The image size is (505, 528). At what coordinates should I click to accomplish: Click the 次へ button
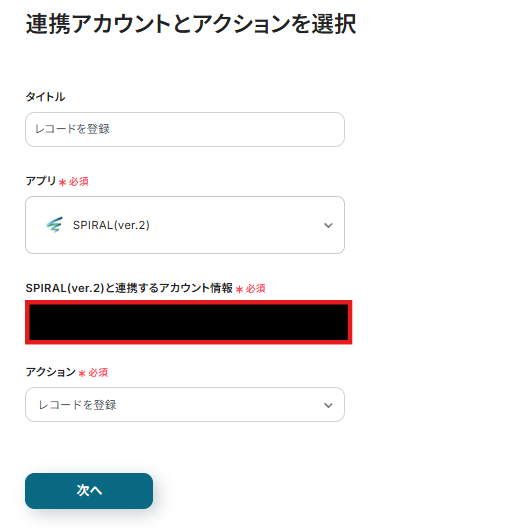(89, 491)
